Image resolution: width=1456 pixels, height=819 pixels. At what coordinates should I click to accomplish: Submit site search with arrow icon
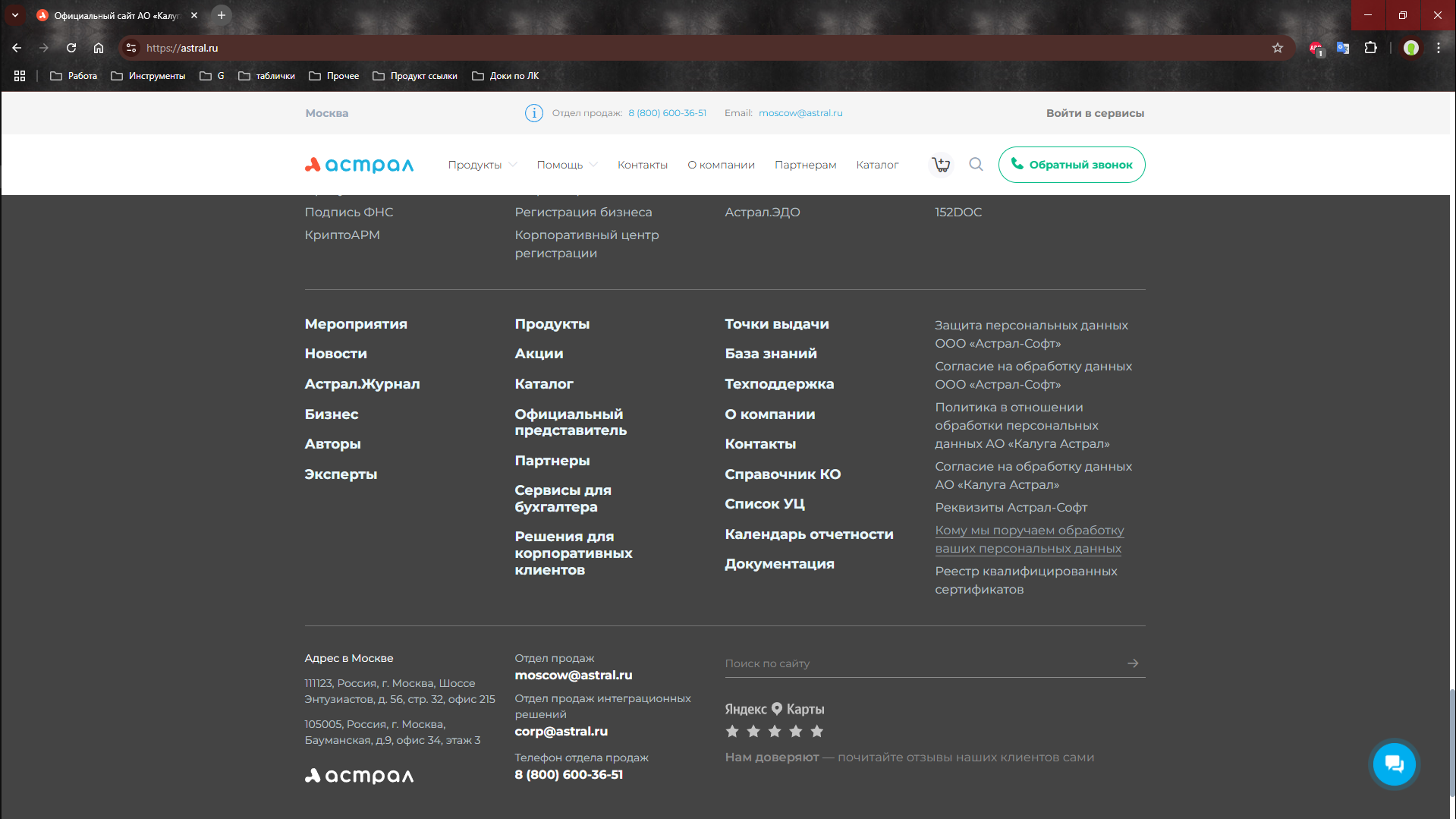coord(1133,663)
